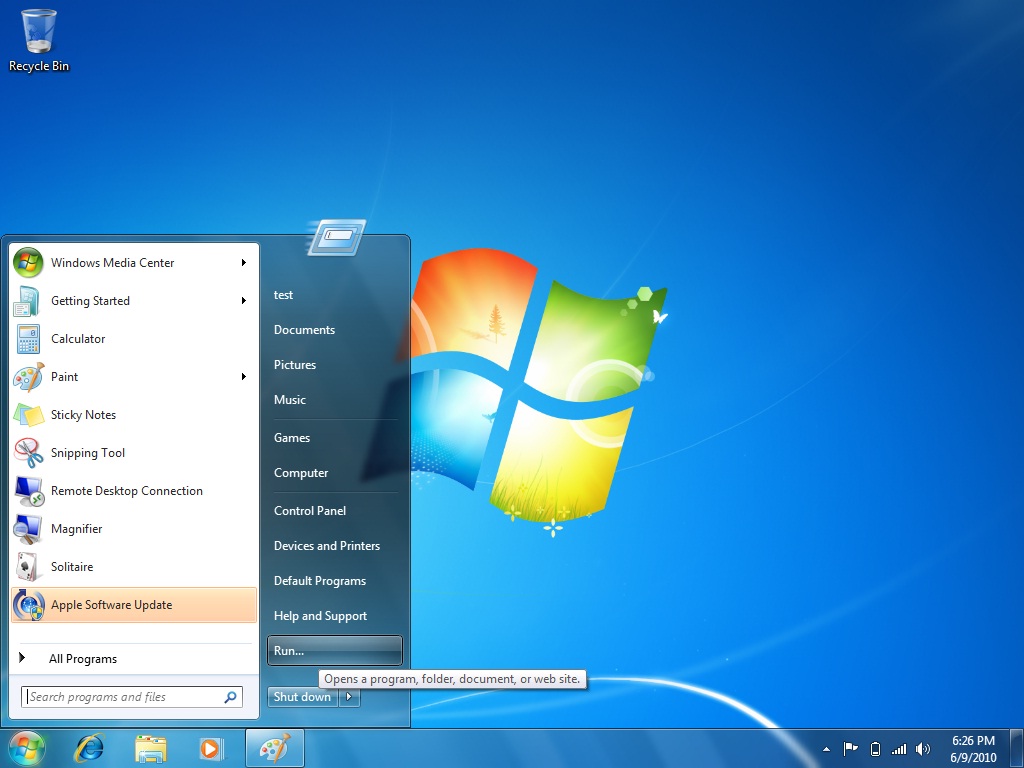The image size is (1024, 768).
Task: Expand Getting Started jump list arrow
Action: (244, 300)
